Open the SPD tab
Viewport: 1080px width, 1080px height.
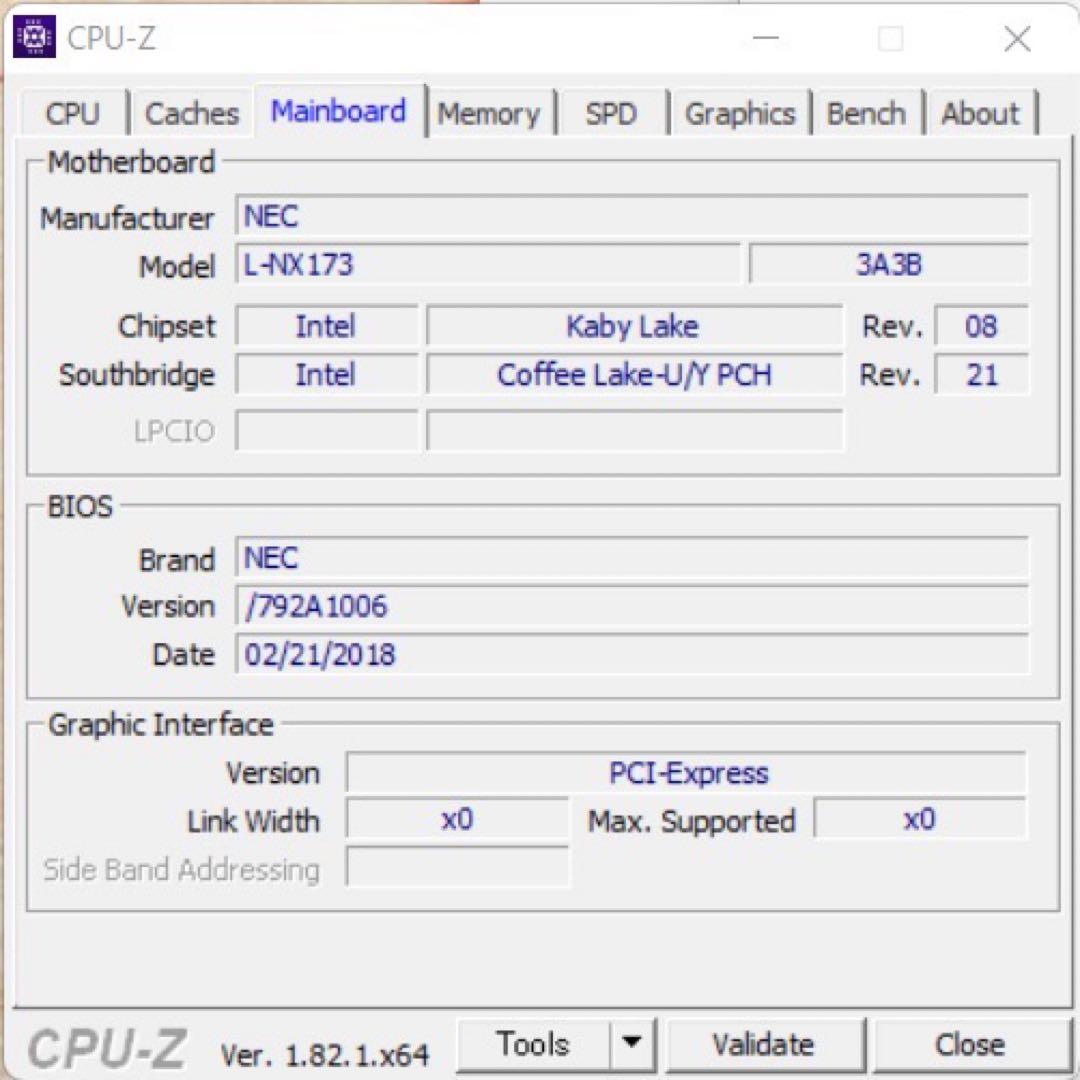[x=612, y=113]
